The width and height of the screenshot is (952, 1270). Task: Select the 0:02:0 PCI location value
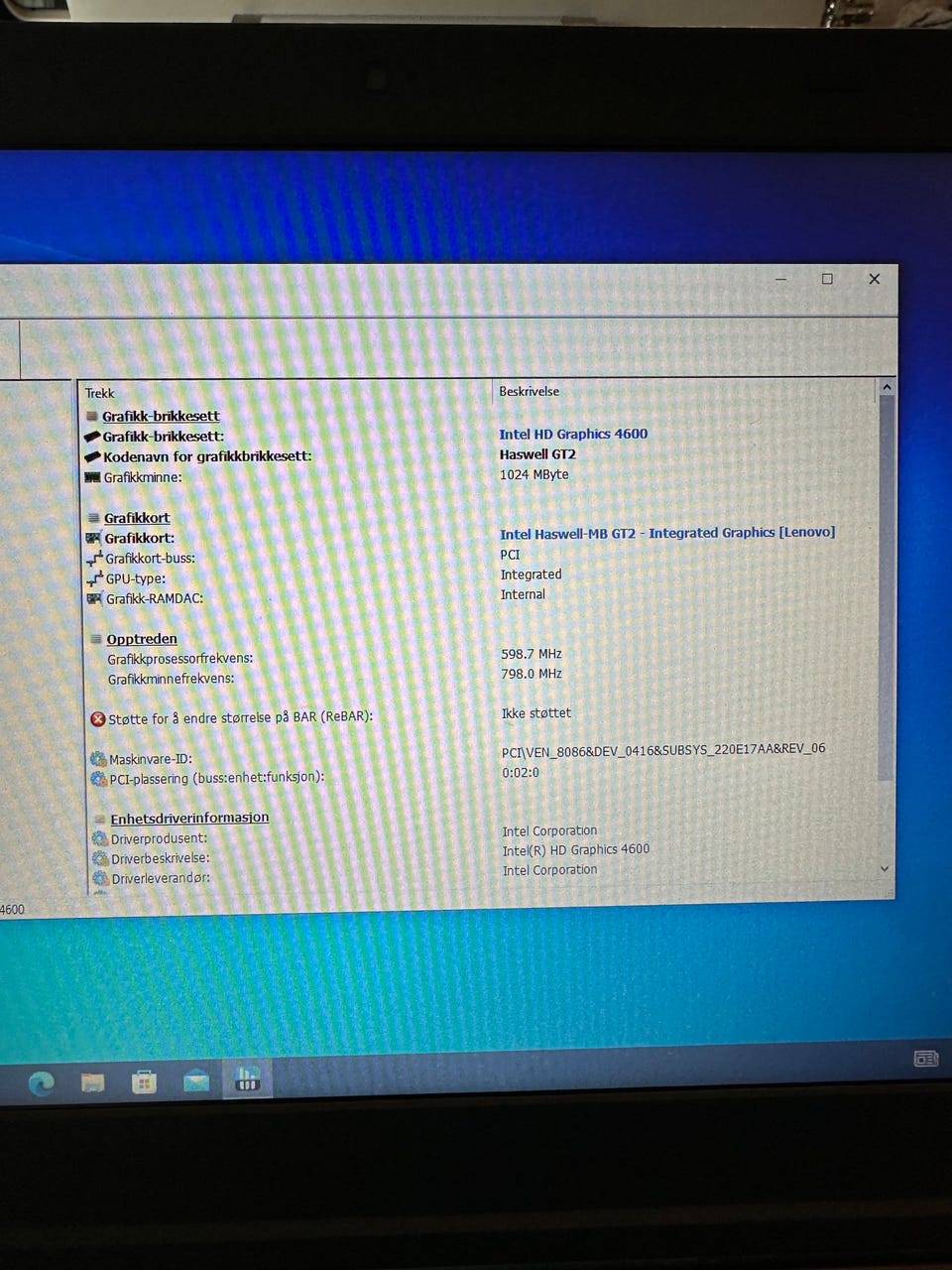click(x=521, y=772)
